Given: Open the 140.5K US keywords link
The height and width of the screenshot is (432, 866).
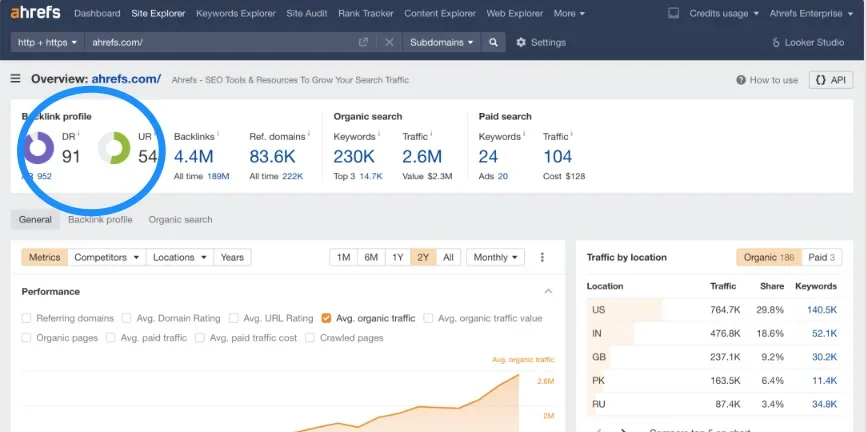Looking at the screenshot, I should pyautogui.click(x=822, y=310).
